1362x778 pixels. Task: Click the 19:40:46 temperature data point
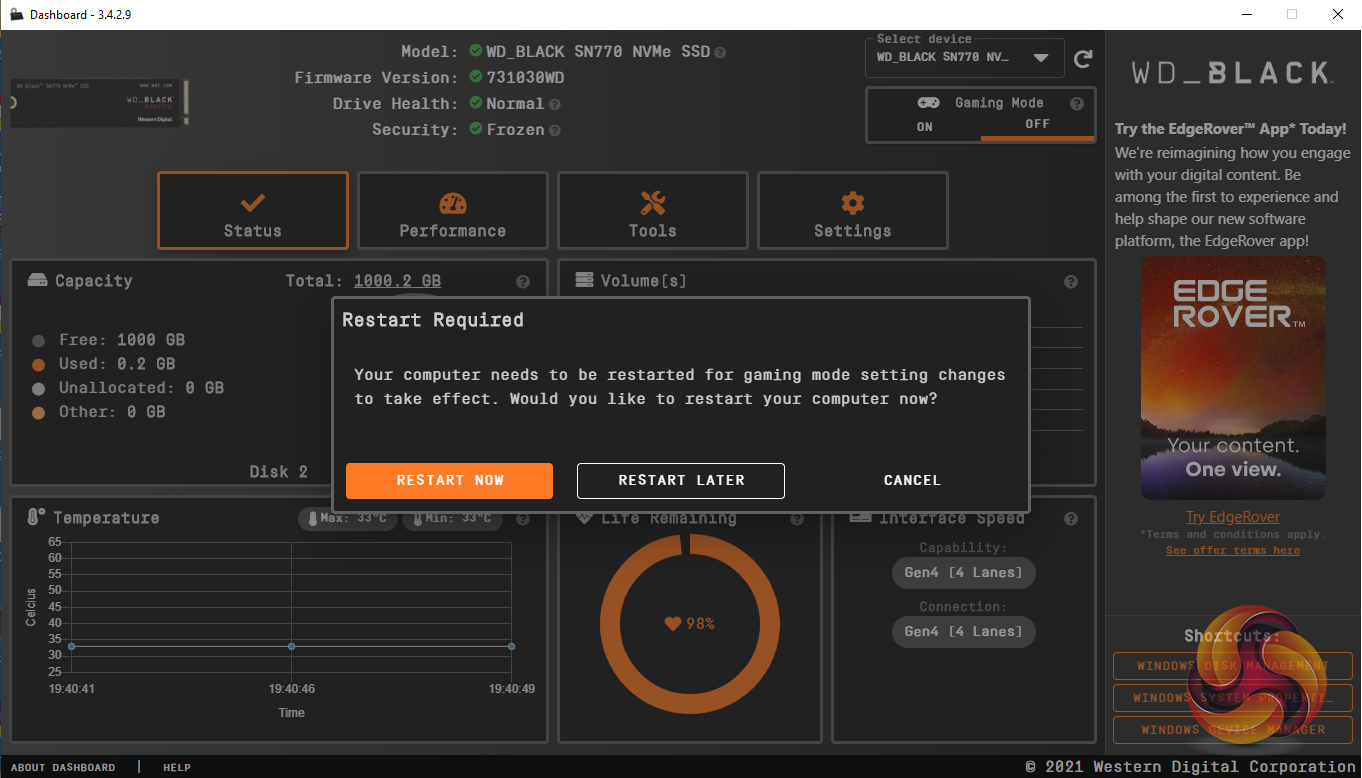point(291,647)
